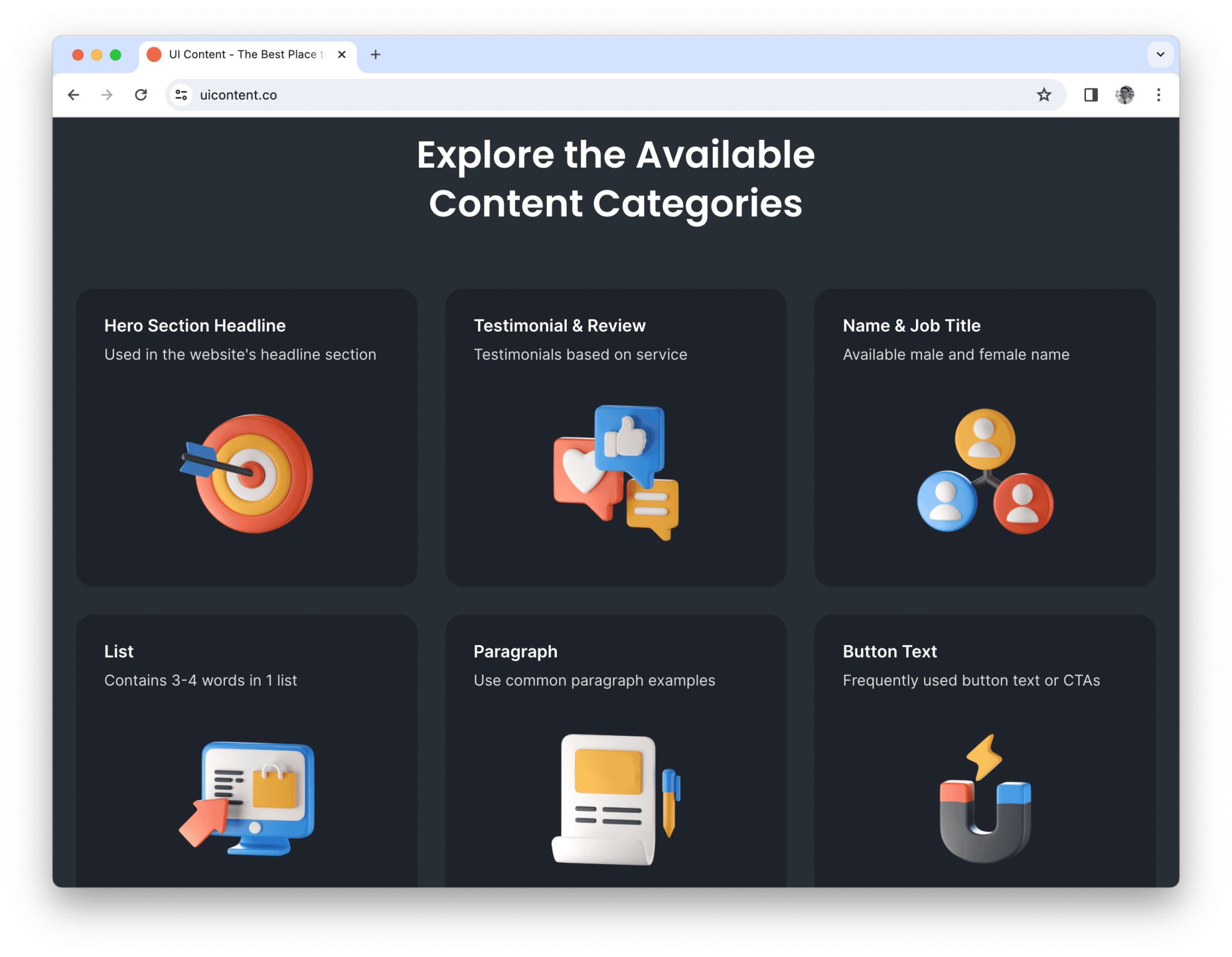Click the browser back arrow
The height and width of the screenshot is (957, 1232).
click(73, 95)
